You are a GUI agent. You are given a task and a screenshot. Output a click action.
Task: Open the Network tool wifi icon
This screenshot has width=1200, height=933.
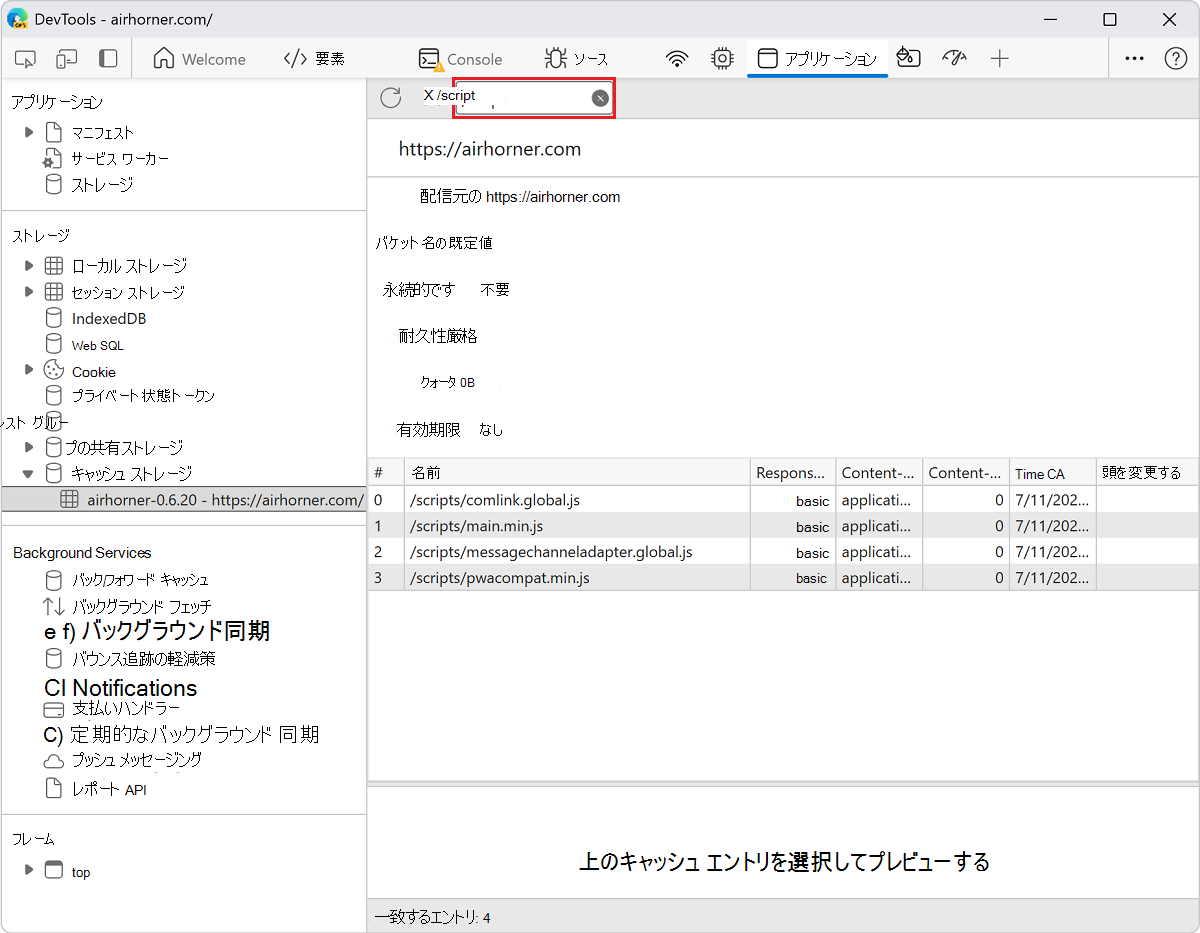(678, 59)
